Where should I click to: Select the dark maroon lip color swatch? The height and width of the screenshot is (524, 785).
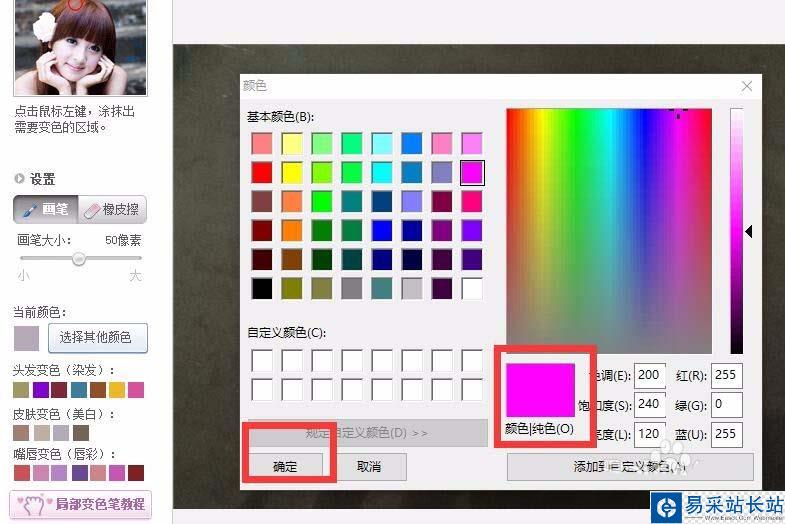136,473
